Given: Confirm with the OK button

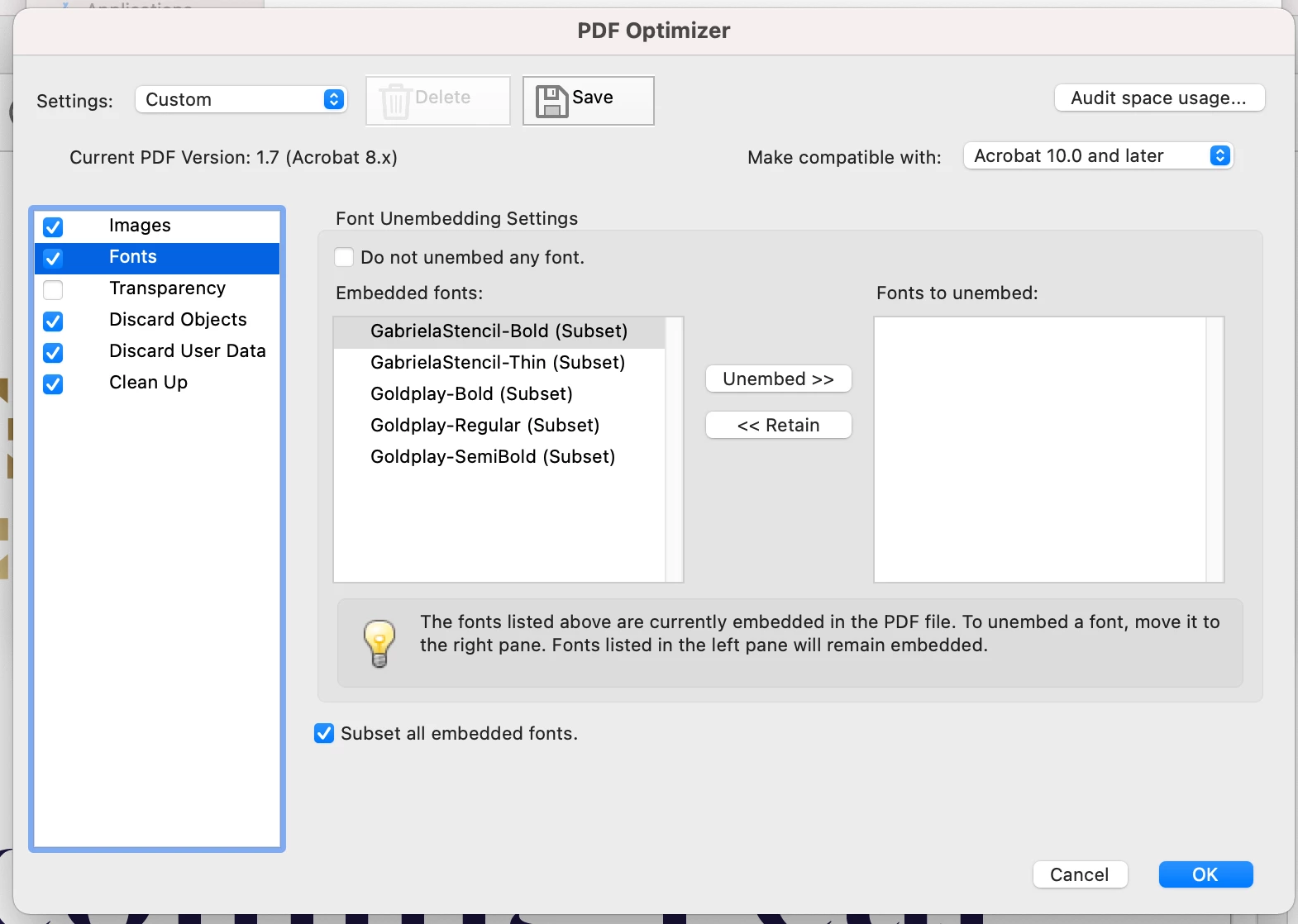Looking at the screenshot, I should pyautogui.click(x=1205, y=874).
